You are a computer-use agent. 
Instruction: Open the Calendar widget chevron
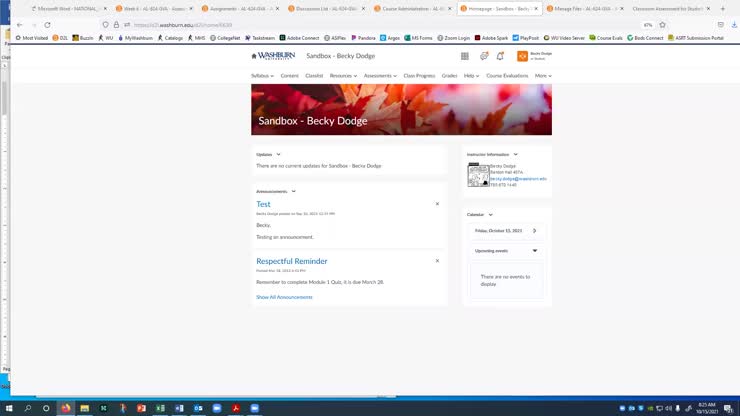click(x=490, y=214)
